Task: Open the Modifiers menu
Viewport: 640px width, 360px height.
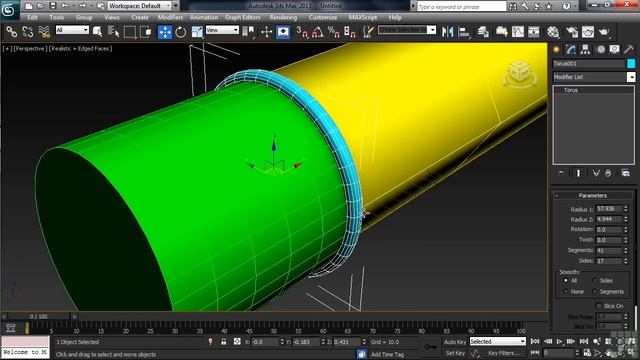Action: [x=170, y=18]
